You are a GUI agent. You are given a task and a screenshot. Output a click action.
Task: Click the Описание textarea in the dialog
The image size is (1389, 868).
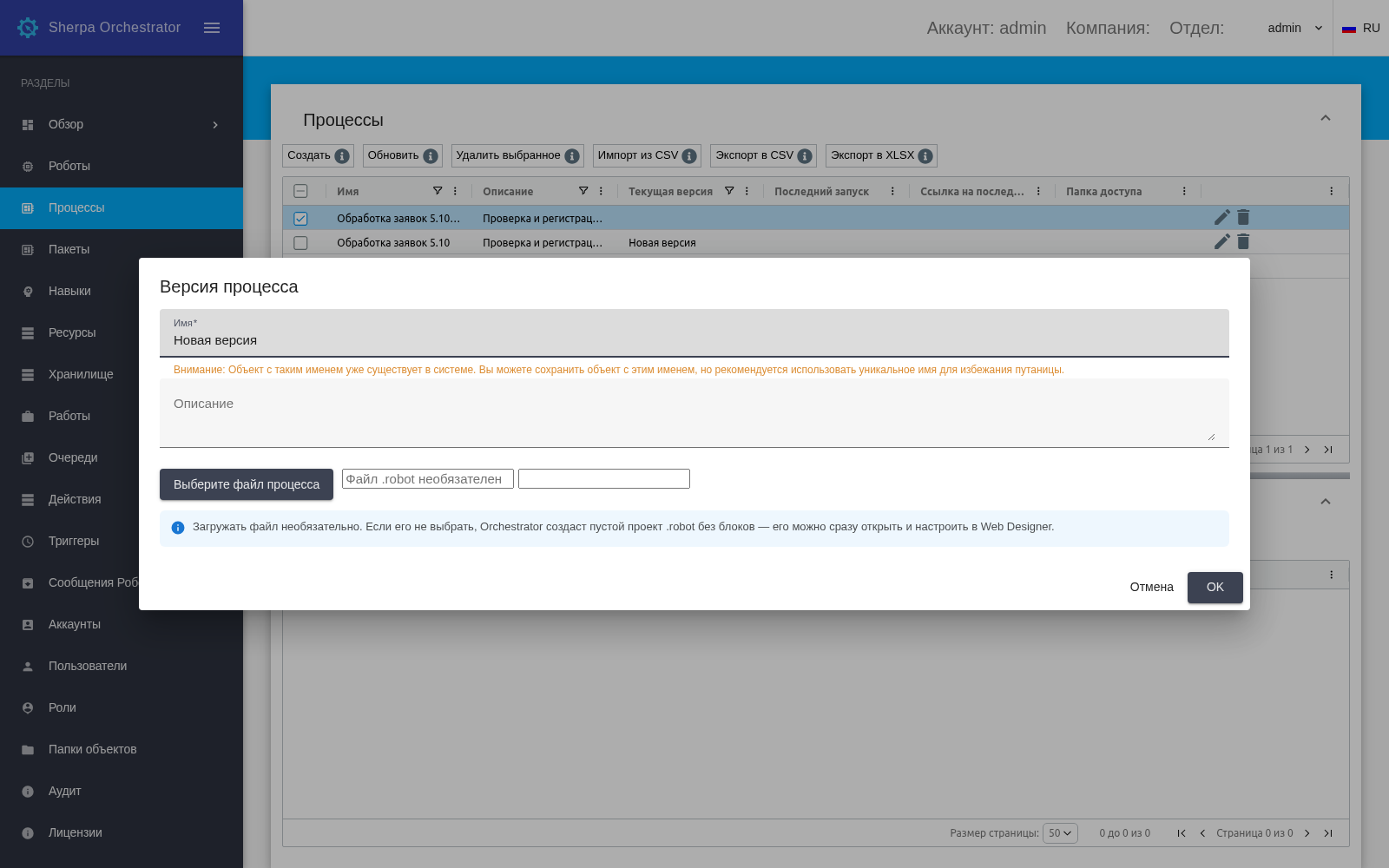pos(694,413)
